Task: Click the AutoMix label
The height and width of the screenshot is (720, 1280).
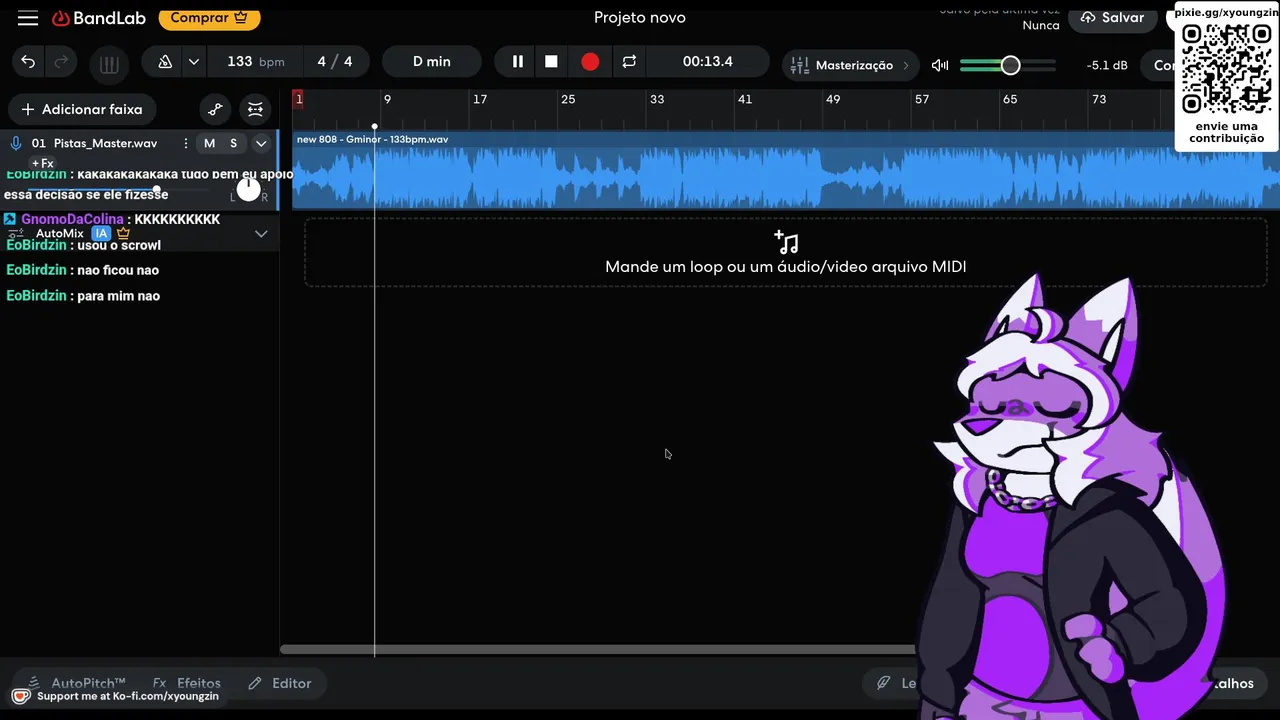Action: click(59, 233)
